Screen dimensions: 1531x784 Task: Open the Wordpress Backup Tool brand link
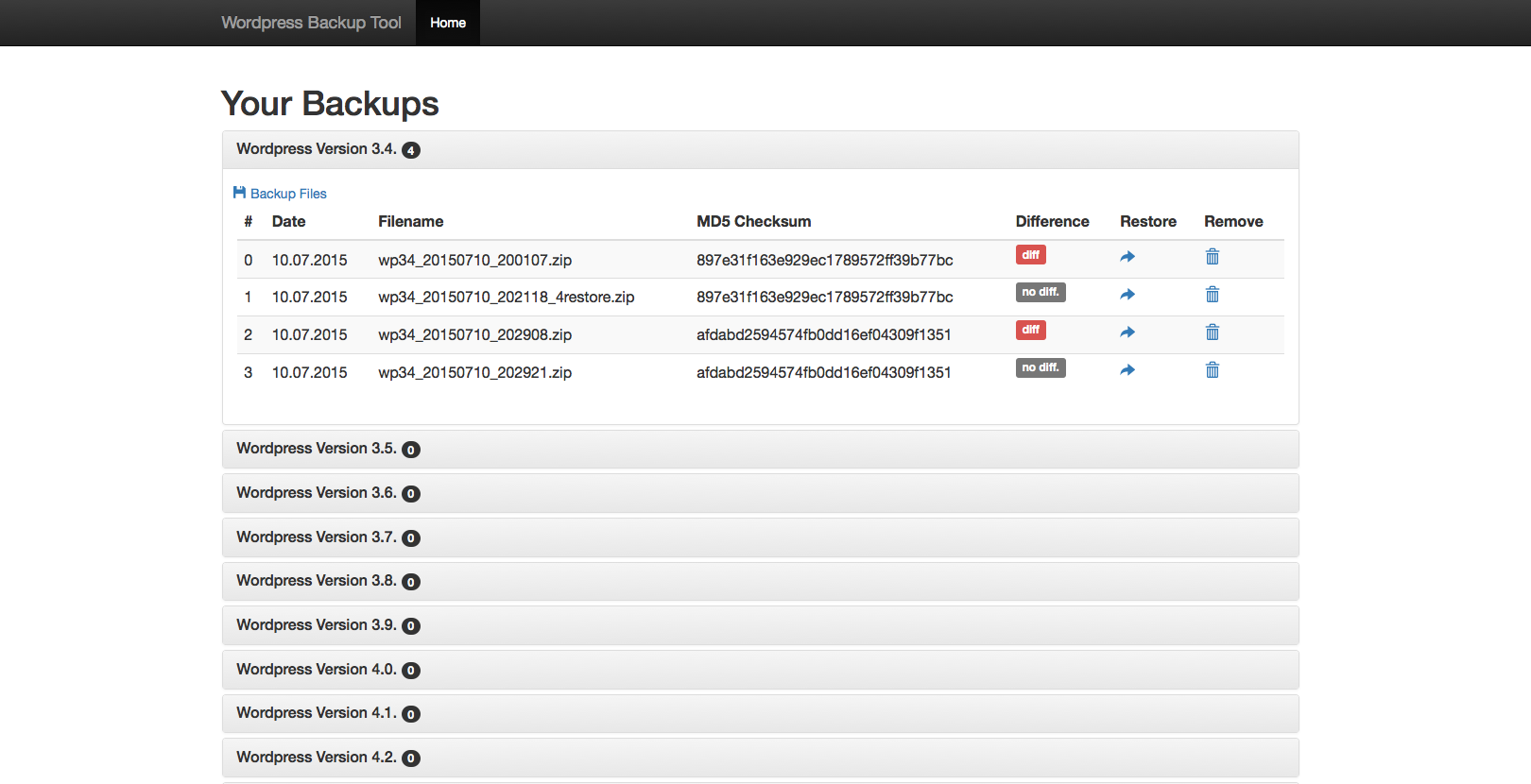[x=311, y=23]
